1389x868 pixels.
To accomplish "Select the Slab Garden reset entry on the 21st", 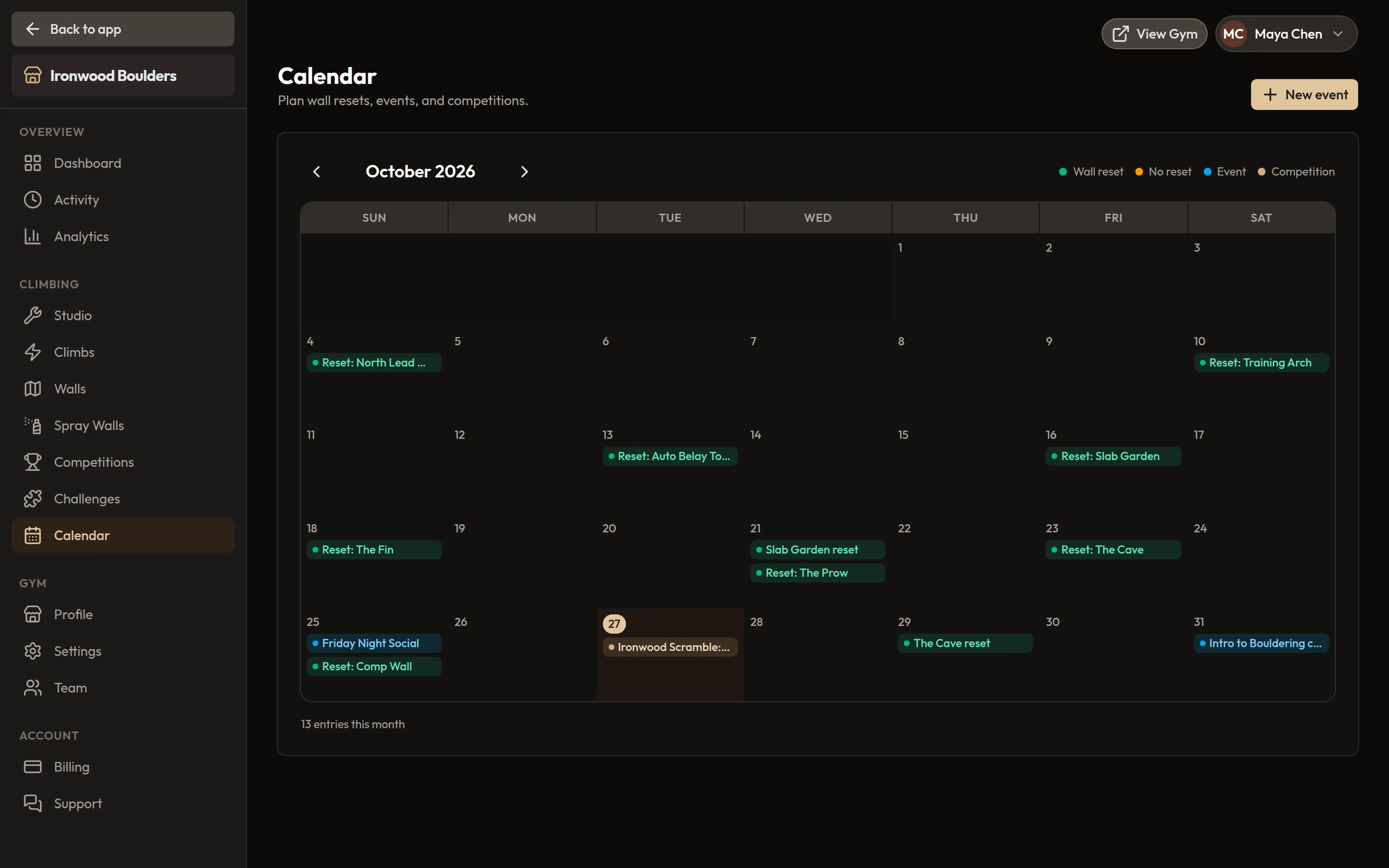I will pos(817,550).
